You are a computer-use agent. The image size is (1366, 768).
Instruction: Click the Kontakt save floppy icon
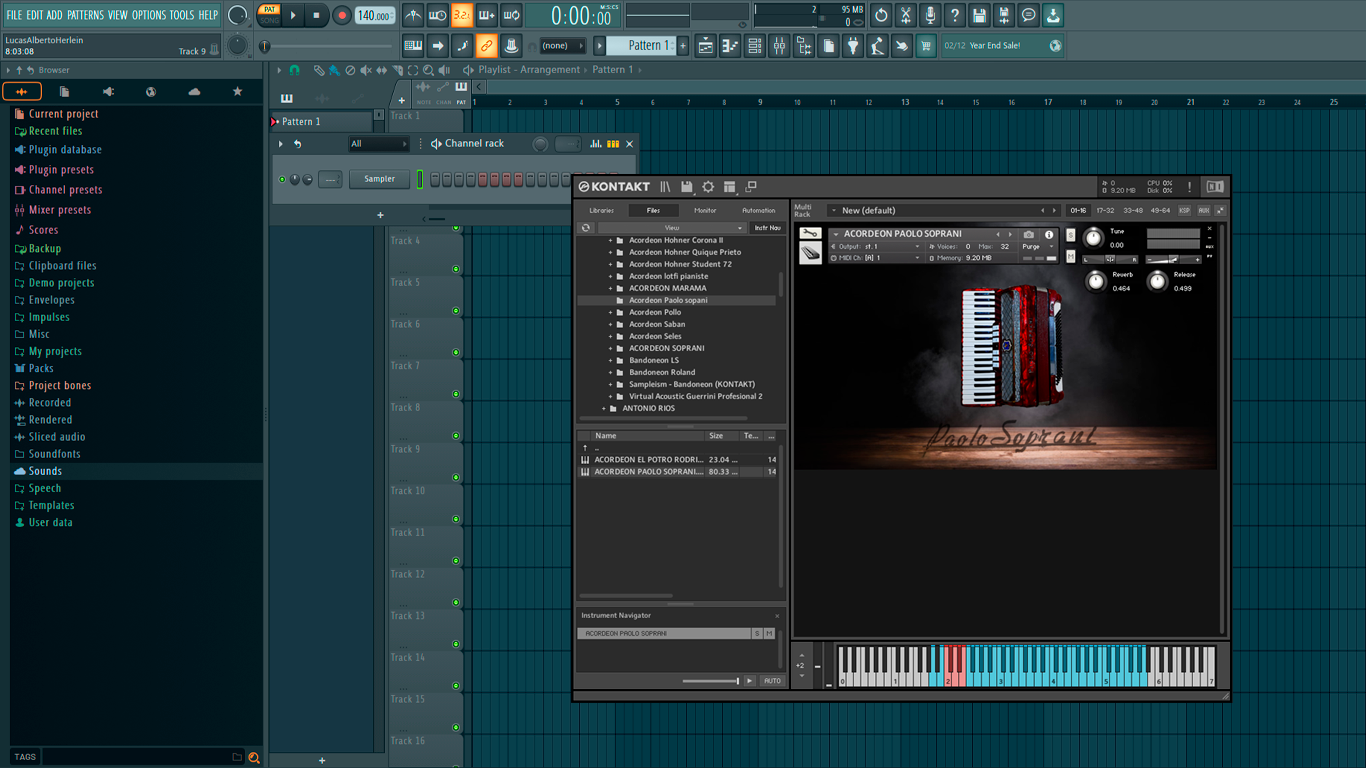(x=686, y=187)
